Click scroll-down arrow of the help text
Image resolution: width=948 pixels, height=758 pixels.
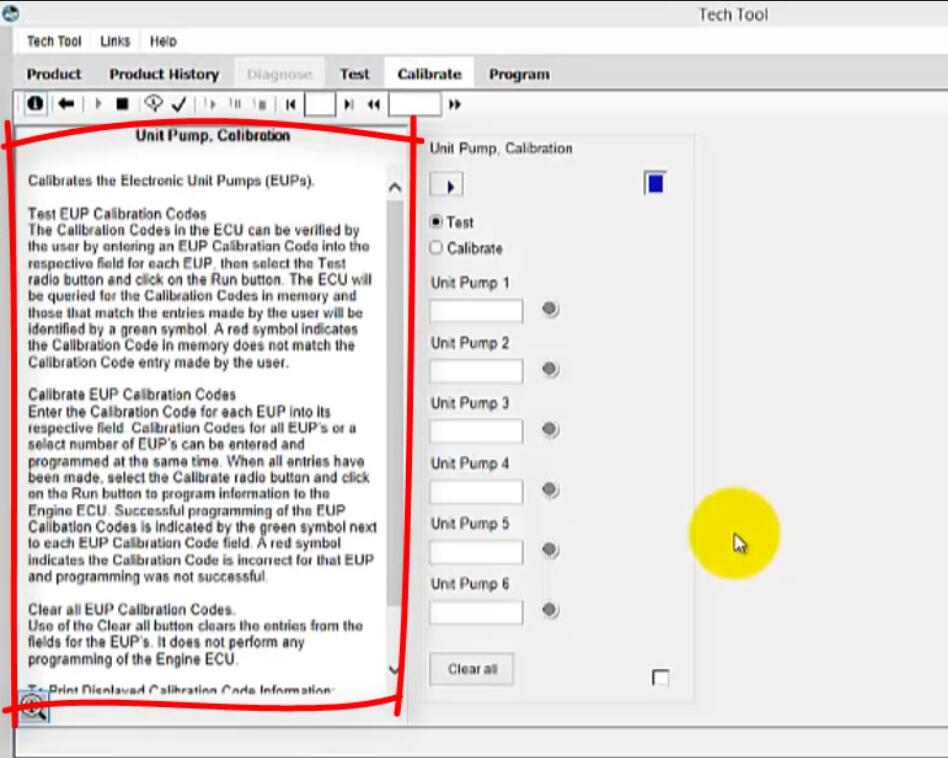tap(395, 670)
